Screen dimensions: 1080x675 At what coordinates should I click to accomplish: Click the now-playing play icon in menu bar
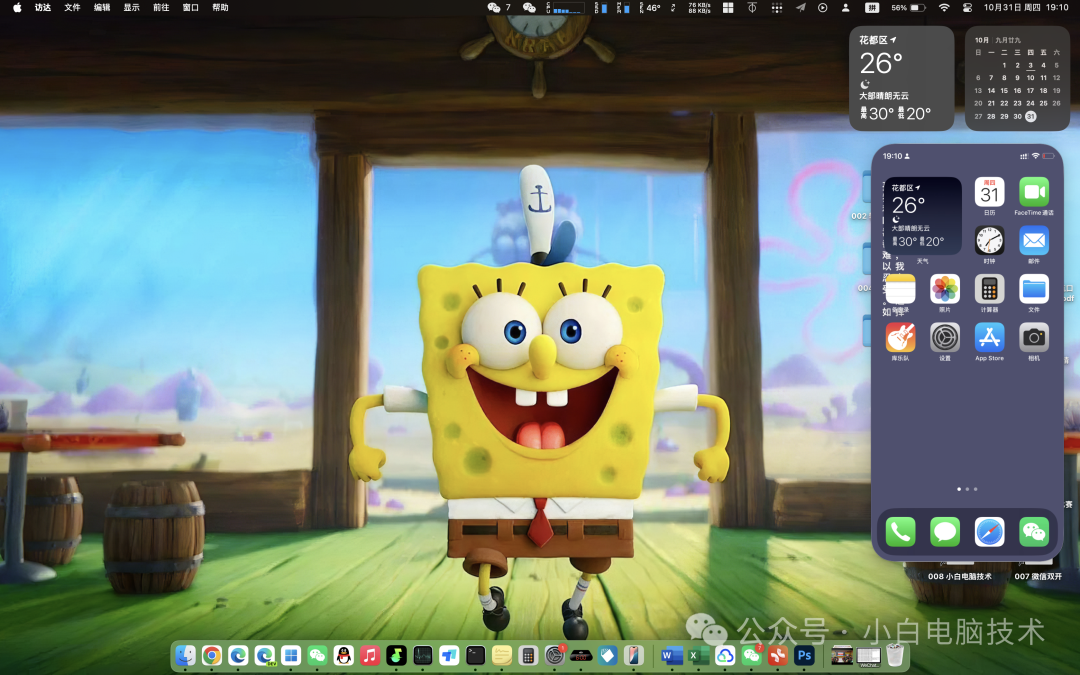click(822, 8)
